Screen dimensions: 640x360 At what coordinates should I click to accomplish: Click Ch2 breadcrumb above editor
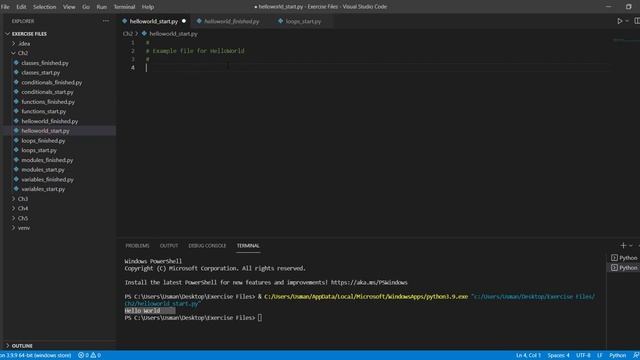coord(128,34)
